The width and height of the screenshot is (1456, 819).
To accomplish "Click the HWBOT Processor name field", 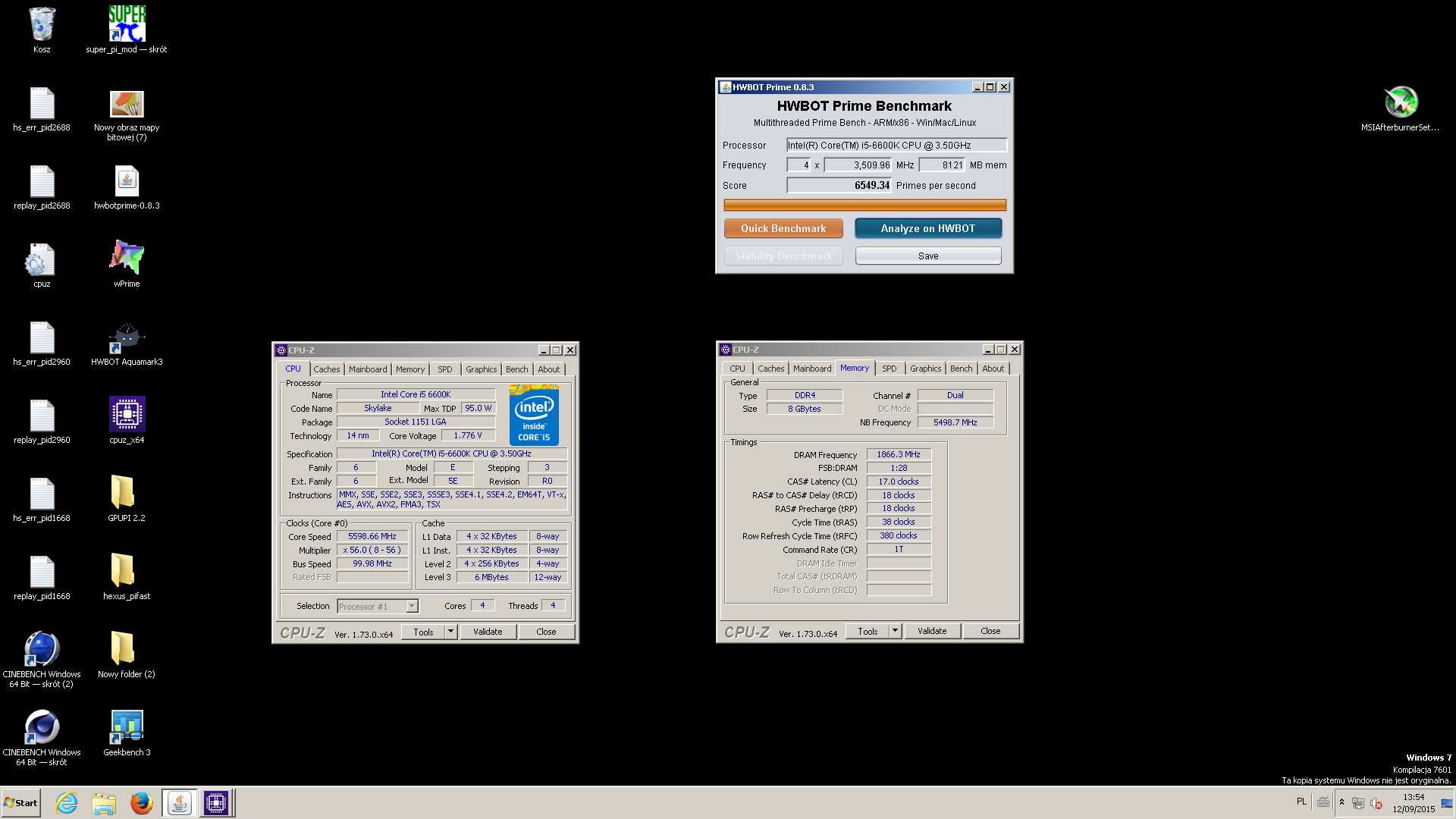I will tap(896, 145).
